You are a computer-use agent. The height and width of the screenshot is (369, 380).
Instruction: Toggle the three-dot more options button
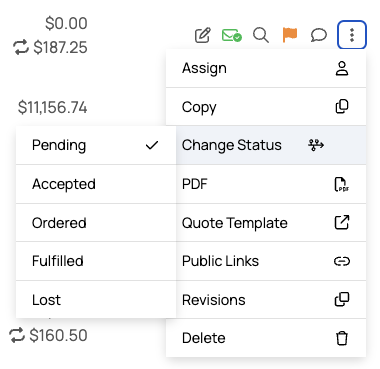[x=352, y=35]
